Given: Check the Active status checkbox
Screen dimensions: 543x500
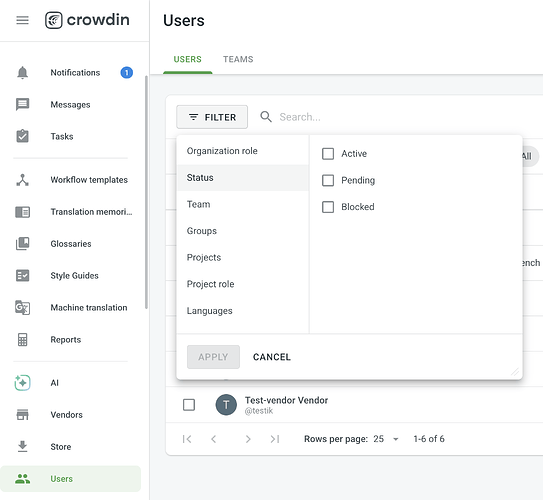Looking at the screenshot, I should [x=328, y=154].
